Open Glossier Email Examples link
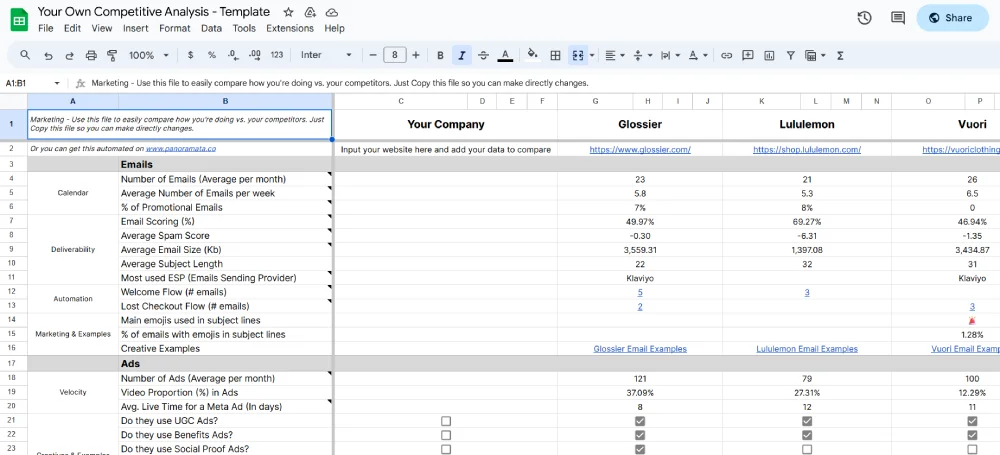 tap(640, 349)
